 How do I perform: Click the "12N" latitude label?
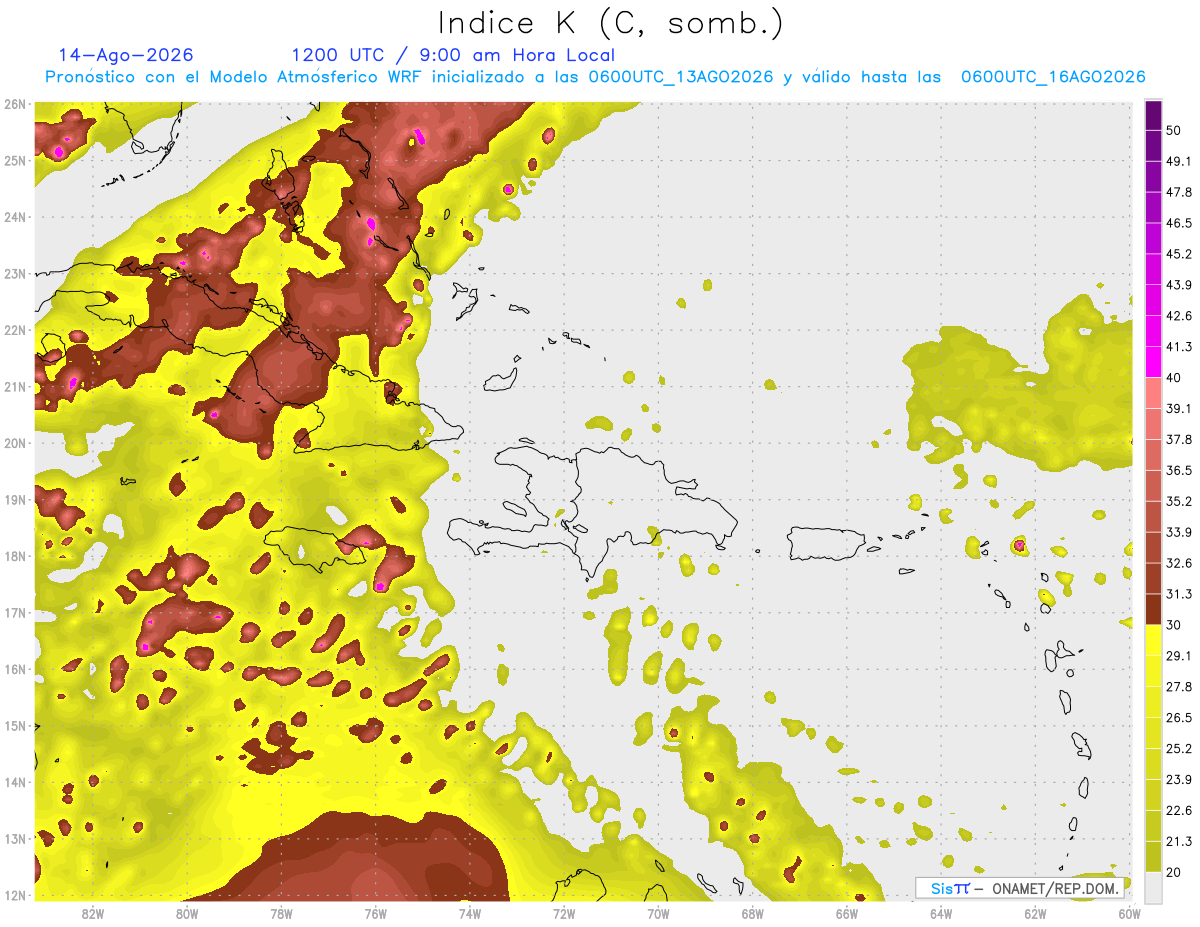coord(15,895)
